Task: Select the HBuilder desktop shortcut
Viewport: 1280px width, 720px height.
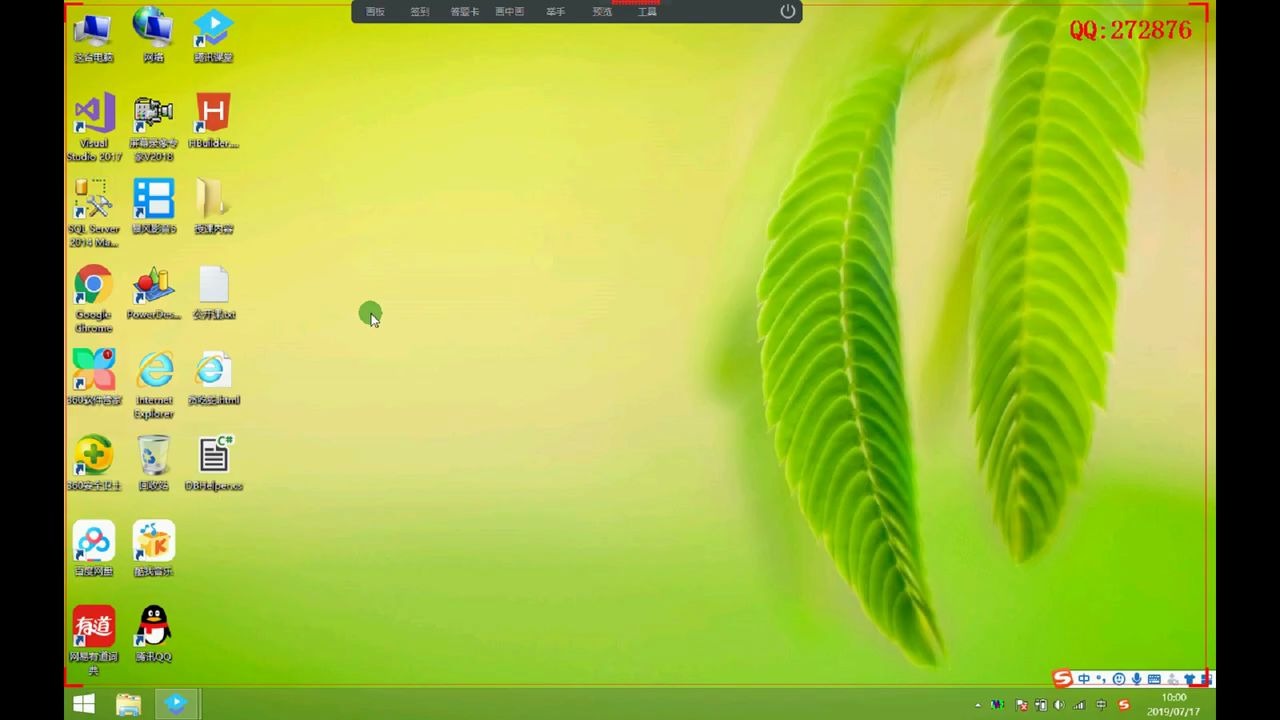Action: coord(213,122)
